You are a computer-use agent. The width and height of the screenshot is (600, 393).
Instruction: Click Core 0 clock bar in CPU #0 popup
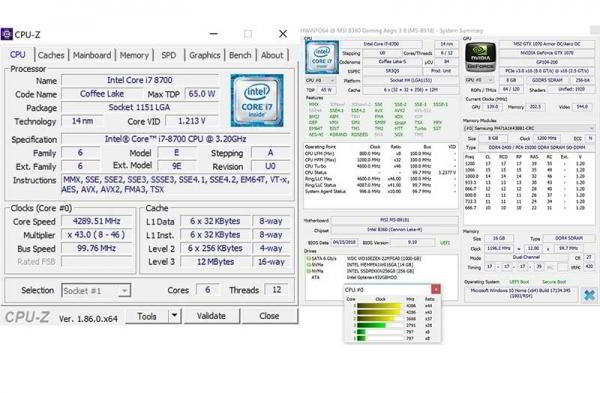pyautogui.click(x=380, y=306)
